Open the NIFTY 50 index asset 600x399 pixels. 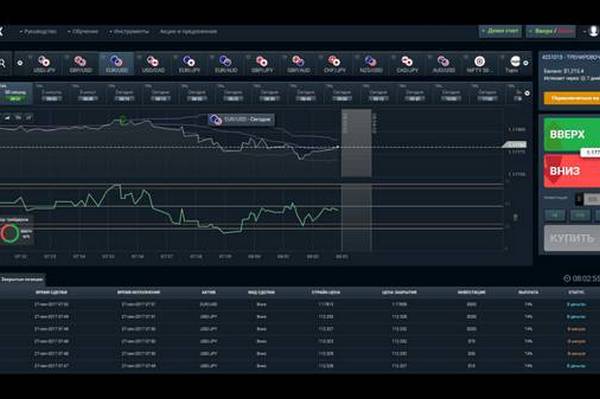tap(479, 64)
